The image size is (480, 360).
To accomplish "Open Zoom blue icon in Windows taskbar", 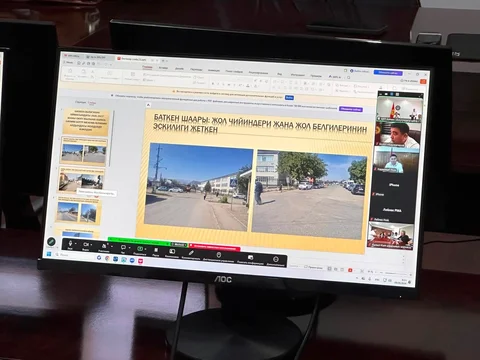I will (132, 260).
